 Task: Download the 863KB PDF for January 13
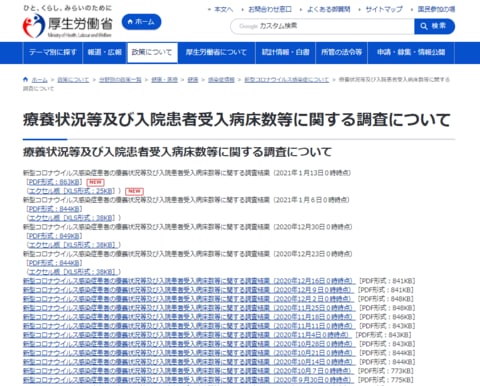54,182
